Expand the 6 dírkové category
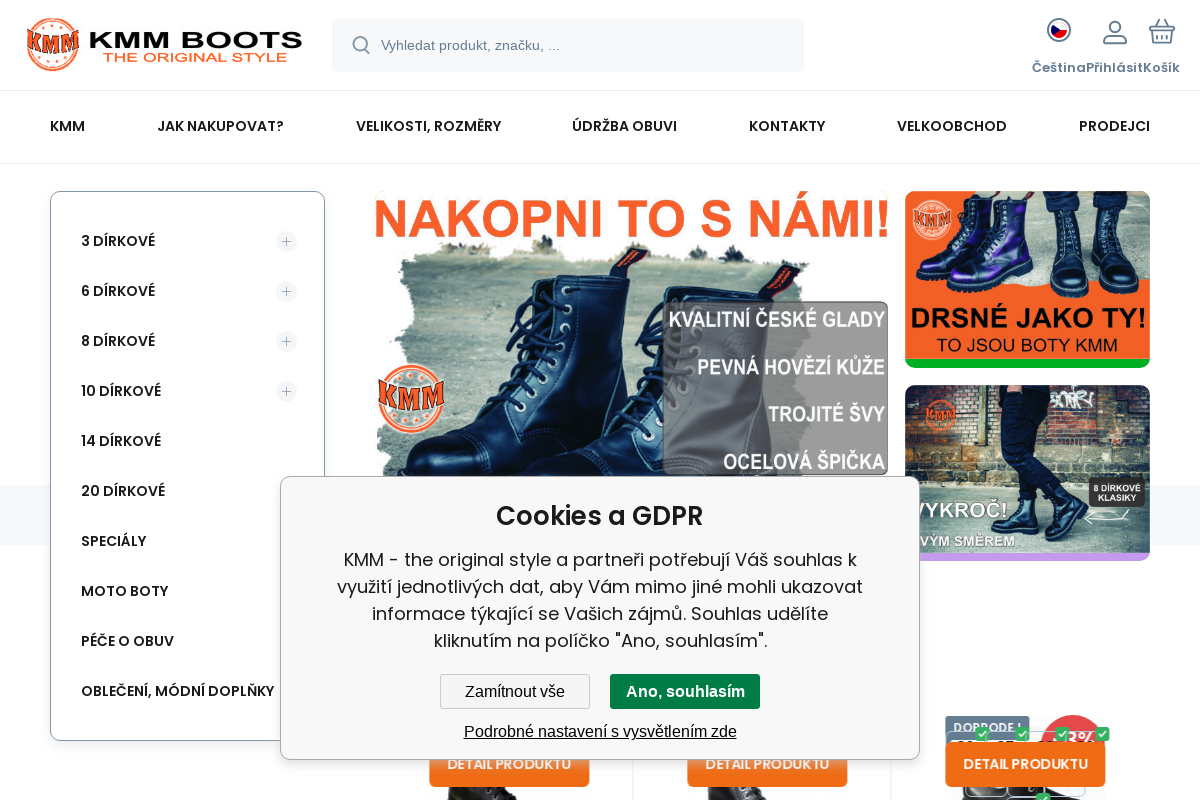This screenshot has width=1200, height=800. (x=286, y=291)
